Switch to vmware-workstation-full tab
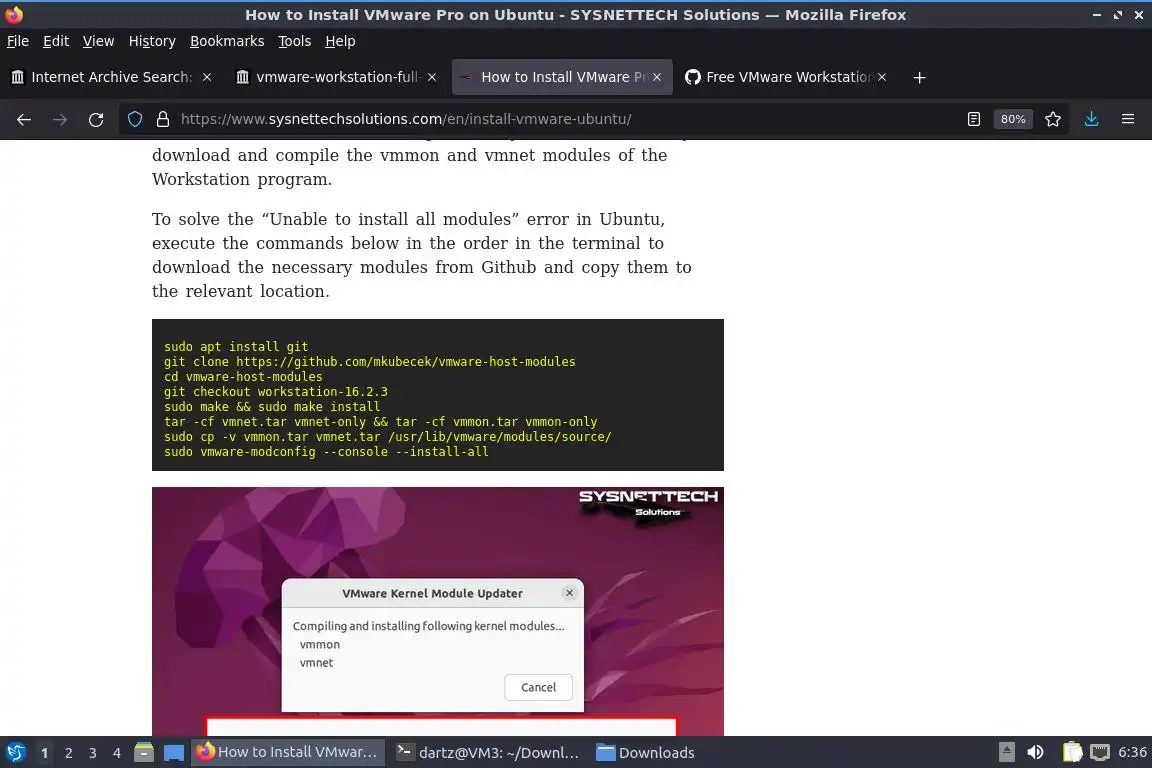 point(336,77)
